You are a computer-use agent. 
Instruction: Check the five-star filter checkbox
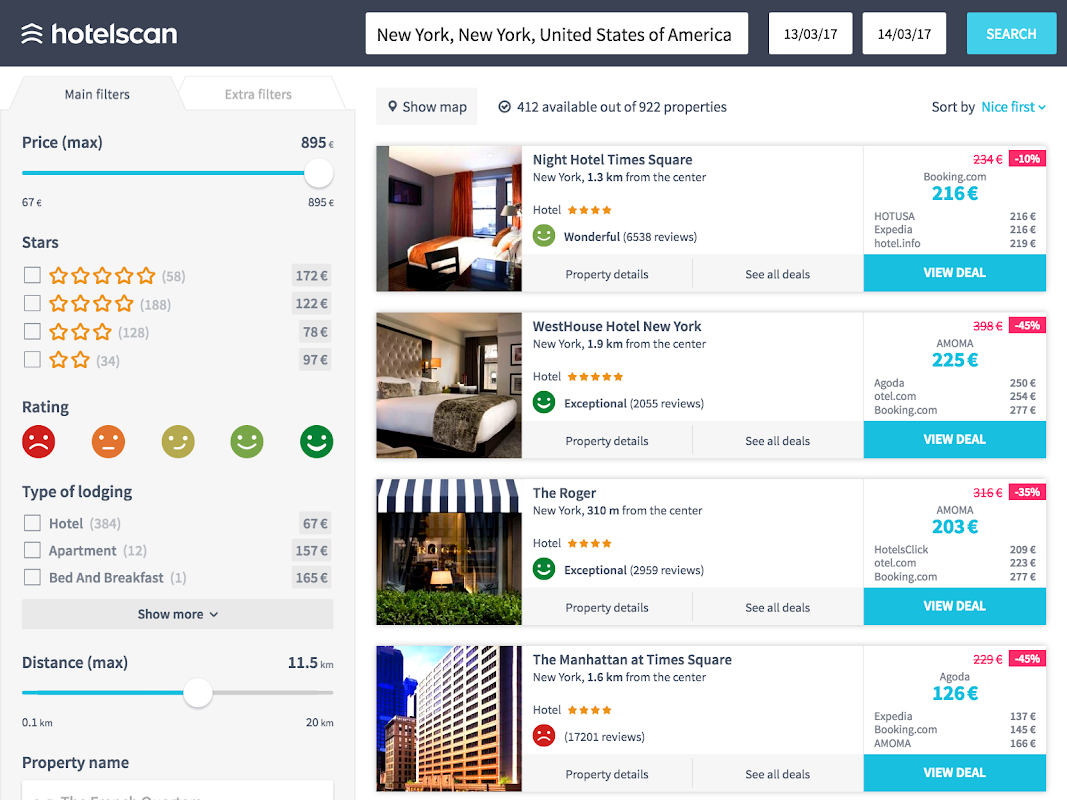(33, 275)
